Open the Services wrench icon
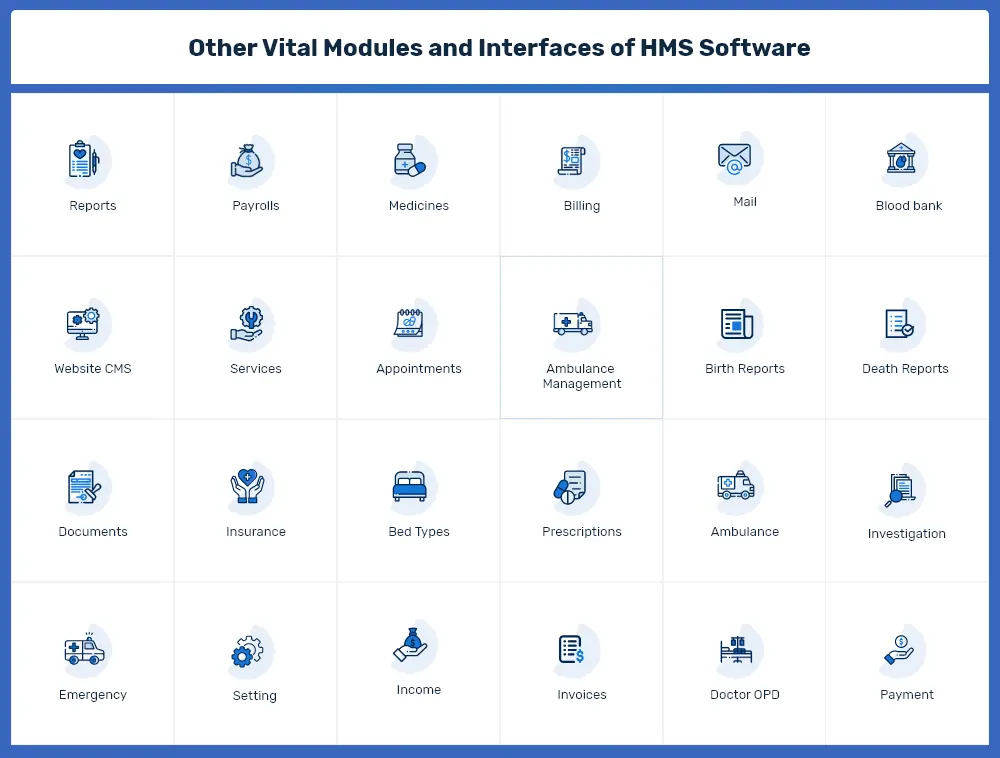This screenshot has width=1000, height=758. 247,324
